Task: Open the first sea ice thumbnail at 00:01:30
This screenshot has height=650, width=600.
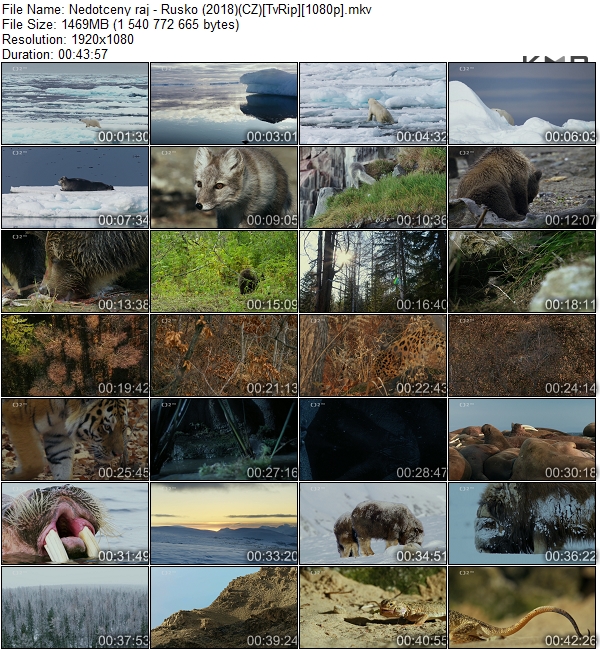Action: 75,104
